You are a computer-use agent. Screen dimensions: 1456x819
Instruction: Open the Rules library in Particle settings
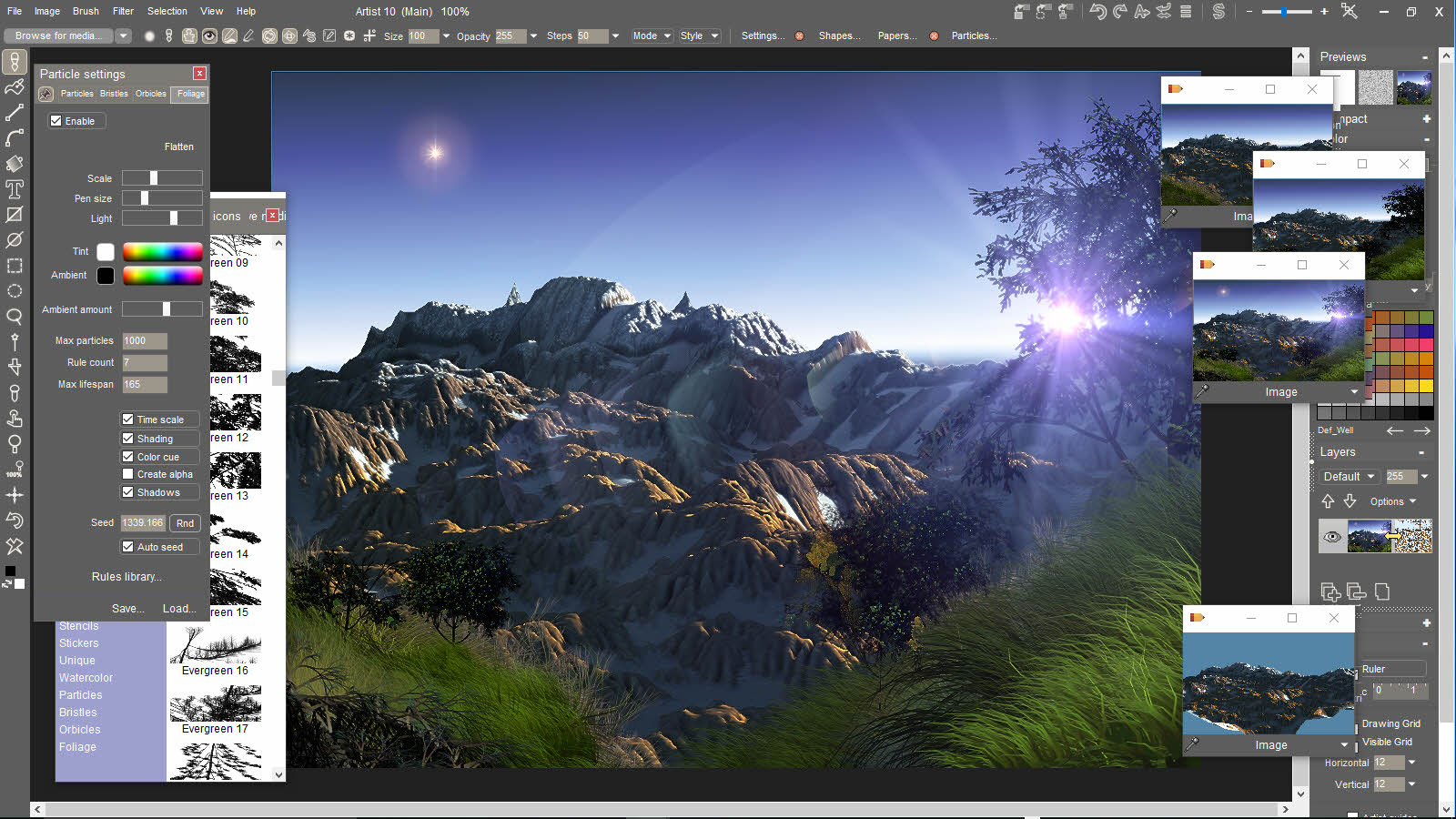[x=125, y=576]
